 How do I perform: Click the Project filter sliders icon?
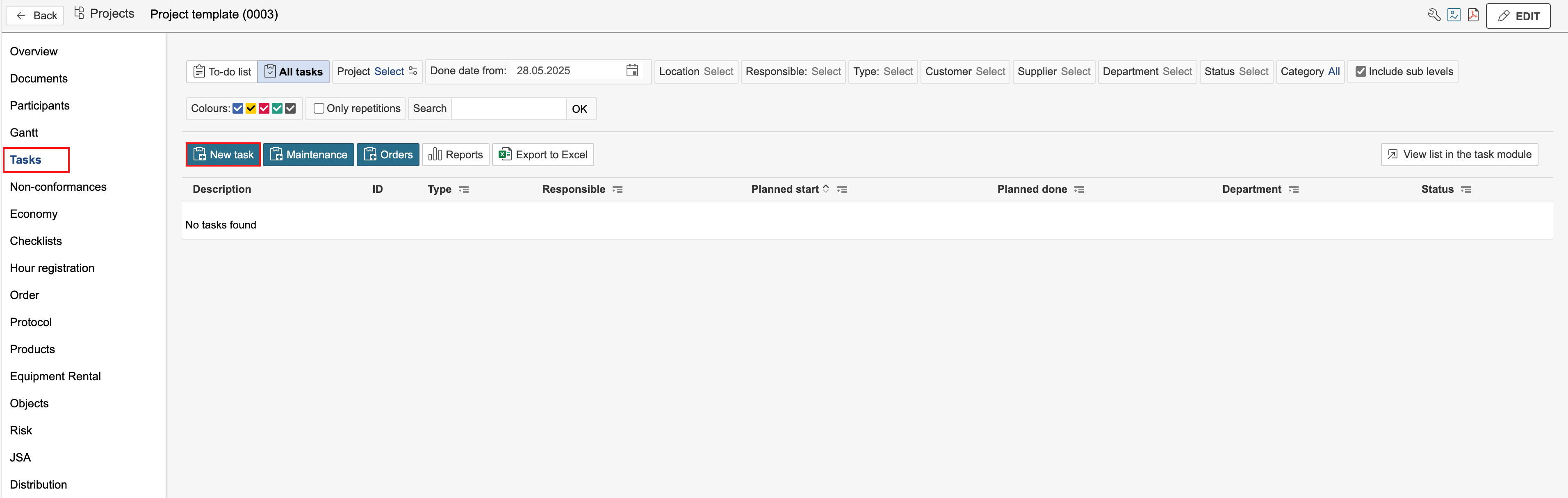(413, 71)
